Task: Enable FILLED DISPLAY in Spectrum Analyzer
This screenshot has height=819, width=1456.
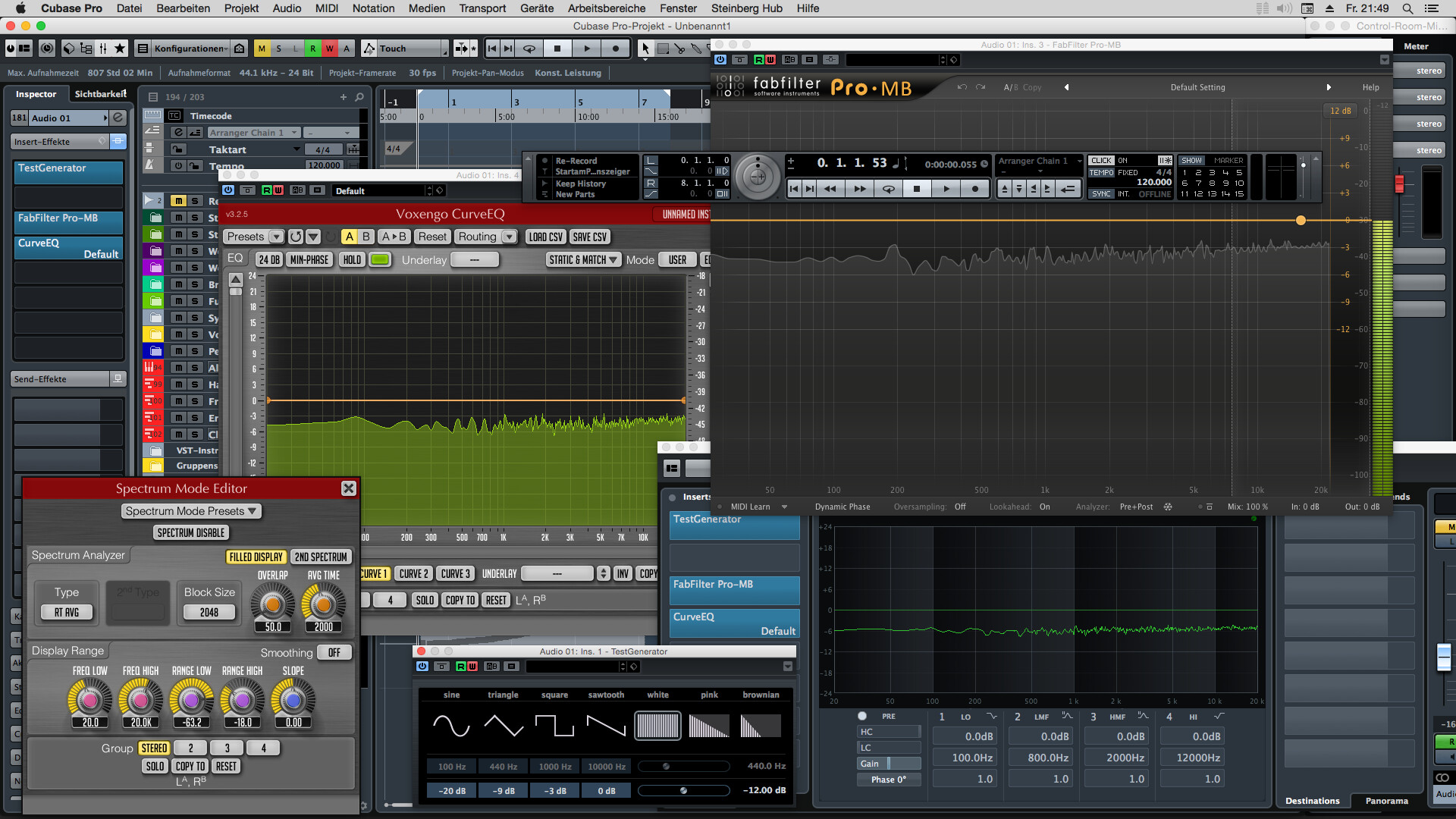Action: click(x=256, y=557)
